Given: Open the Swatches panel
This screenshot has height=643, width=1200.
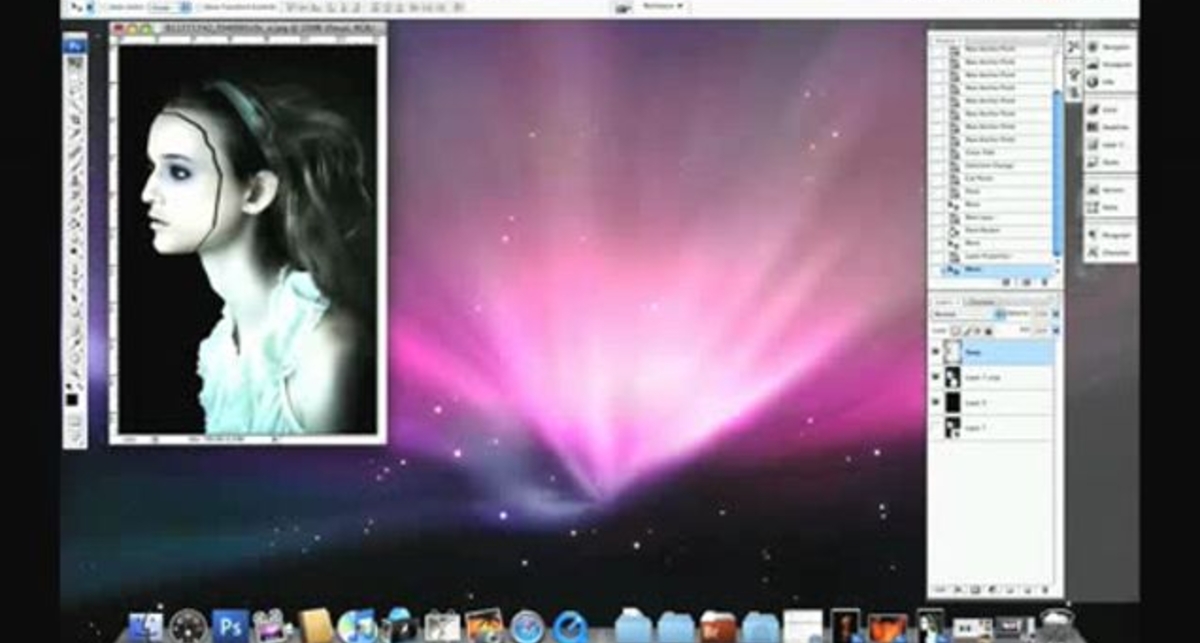Looking at the screenshot, I should pos(1110,126).
